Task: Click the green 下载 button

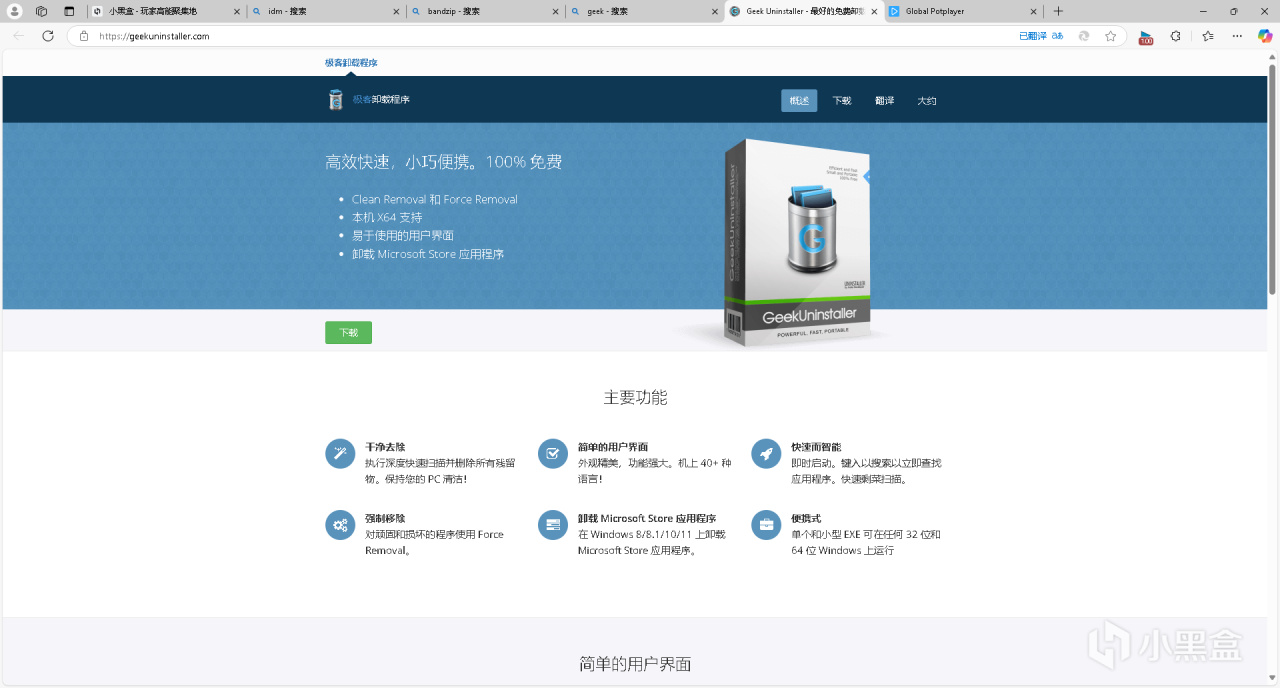Action: pos(348,332)
